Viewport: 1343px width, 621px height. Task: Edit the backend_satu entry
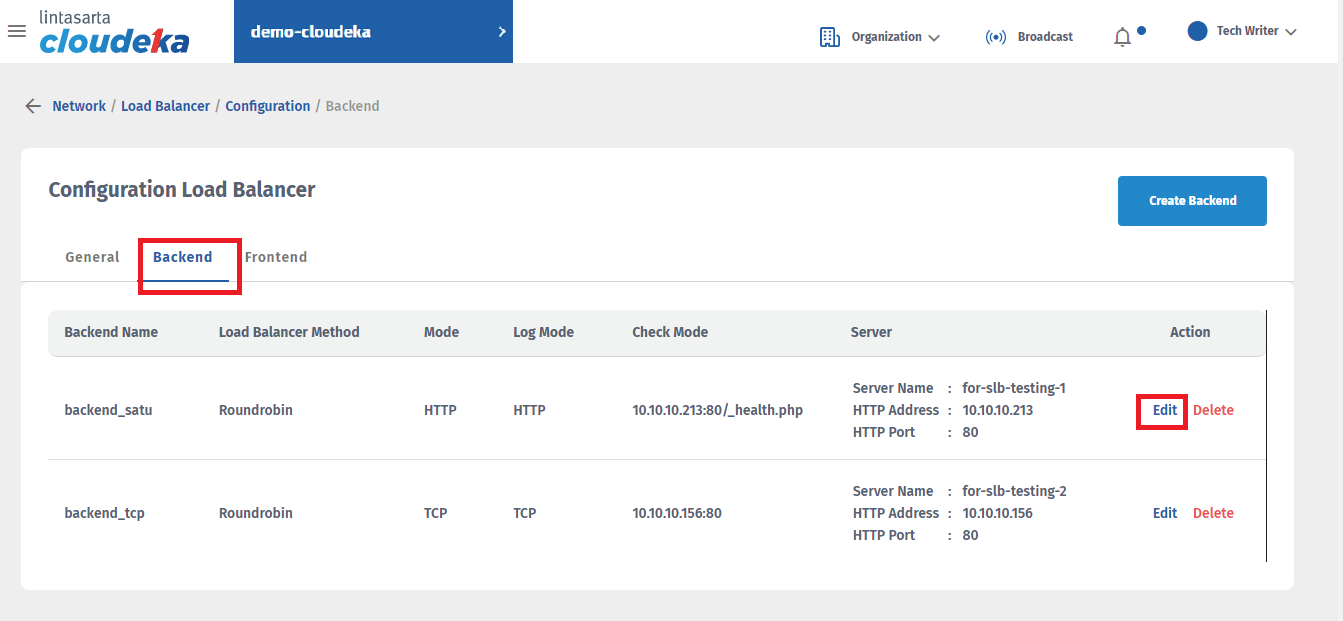(x=1164, y=410)
